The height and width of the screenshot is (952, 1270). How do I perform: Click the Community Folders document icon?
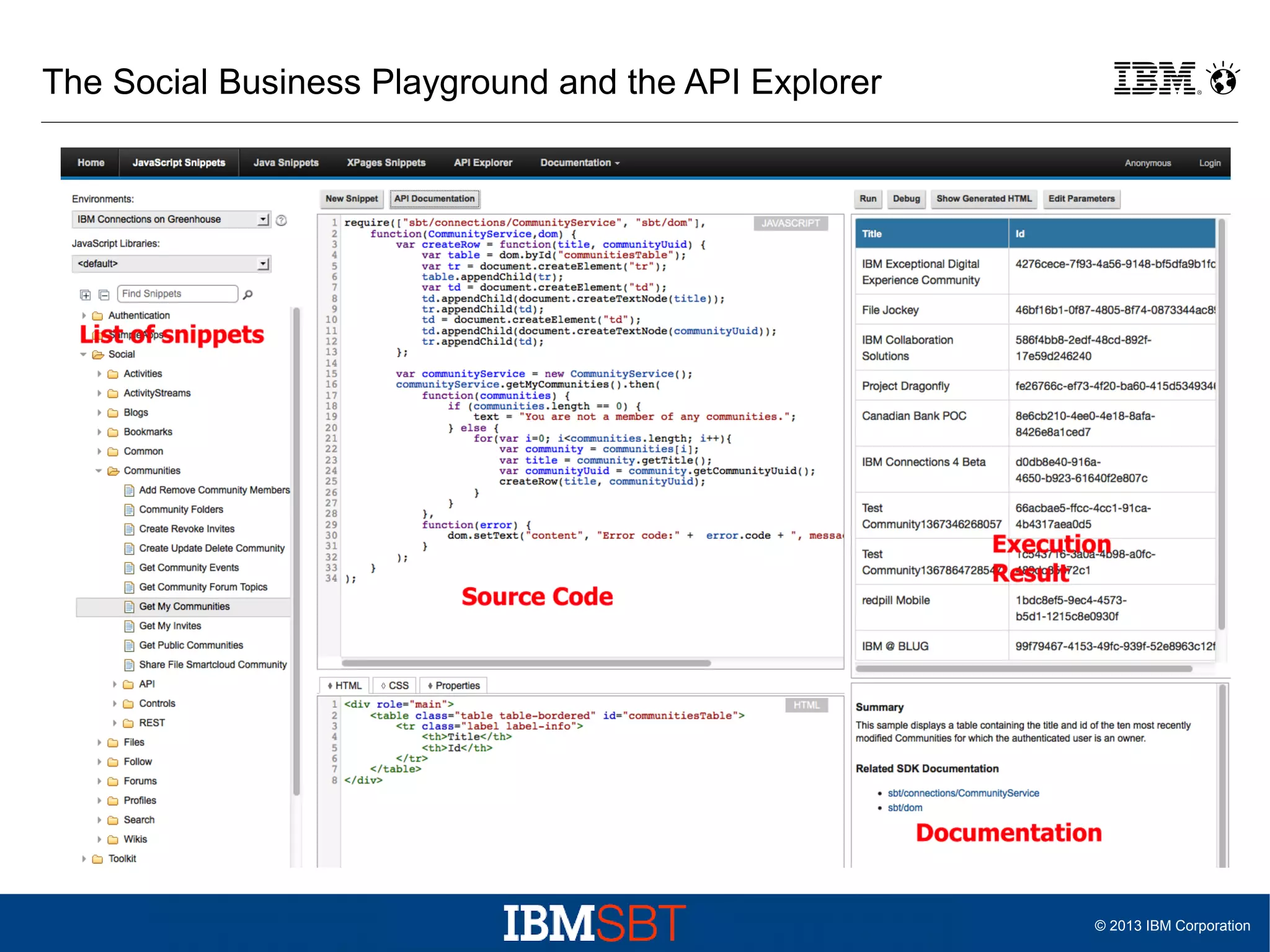[x=129, y=510]
